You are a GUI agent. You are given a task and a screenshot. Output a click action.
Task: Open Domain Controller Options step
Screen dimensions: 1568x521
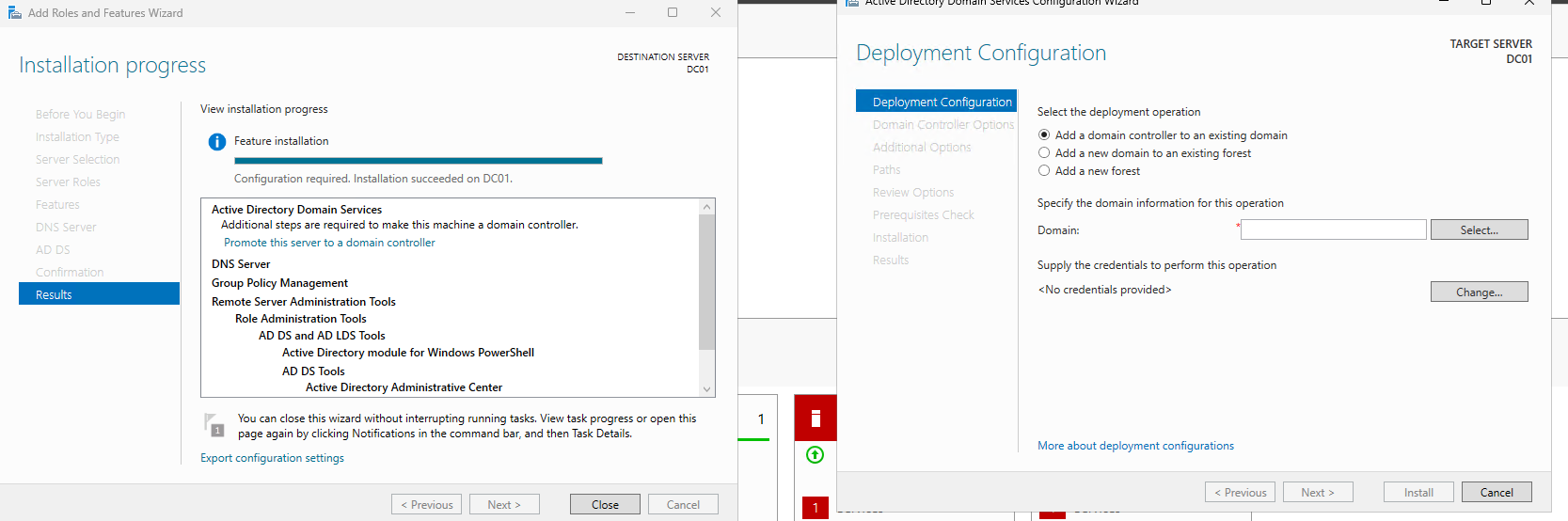pyautogui.click(x=943, y=125)
